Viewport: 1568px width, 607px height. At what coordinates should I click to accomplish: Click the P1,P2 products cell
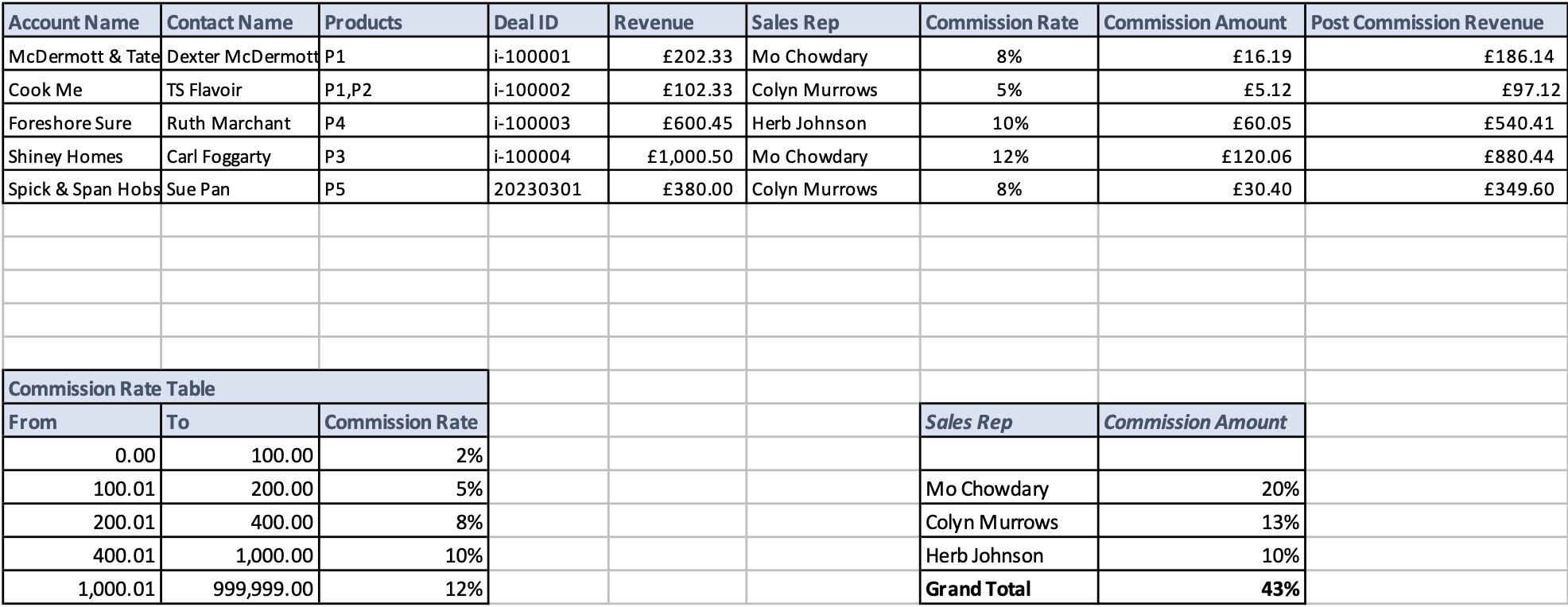point(403,90)
